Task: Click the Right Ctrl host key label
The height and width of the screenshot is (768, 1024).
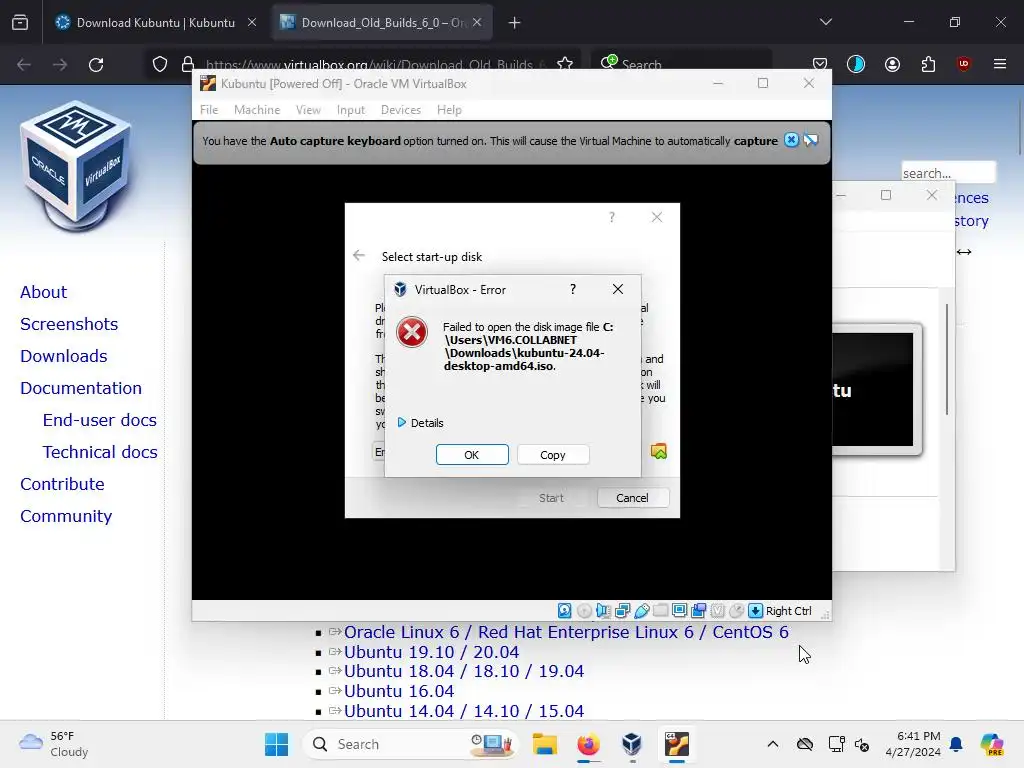Action: tap(788, 611)
